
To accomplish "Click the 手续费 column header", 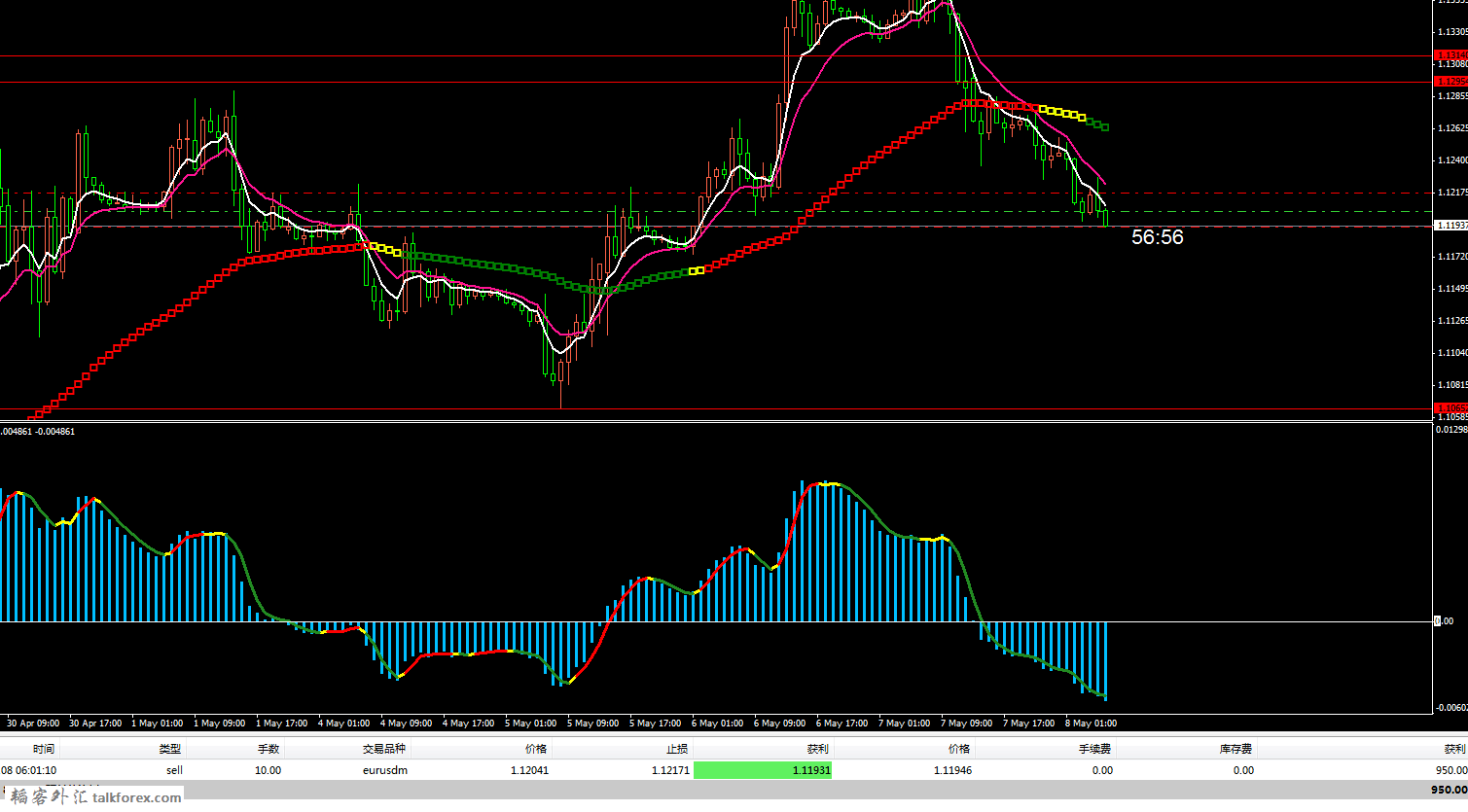I will [1094, 749].
